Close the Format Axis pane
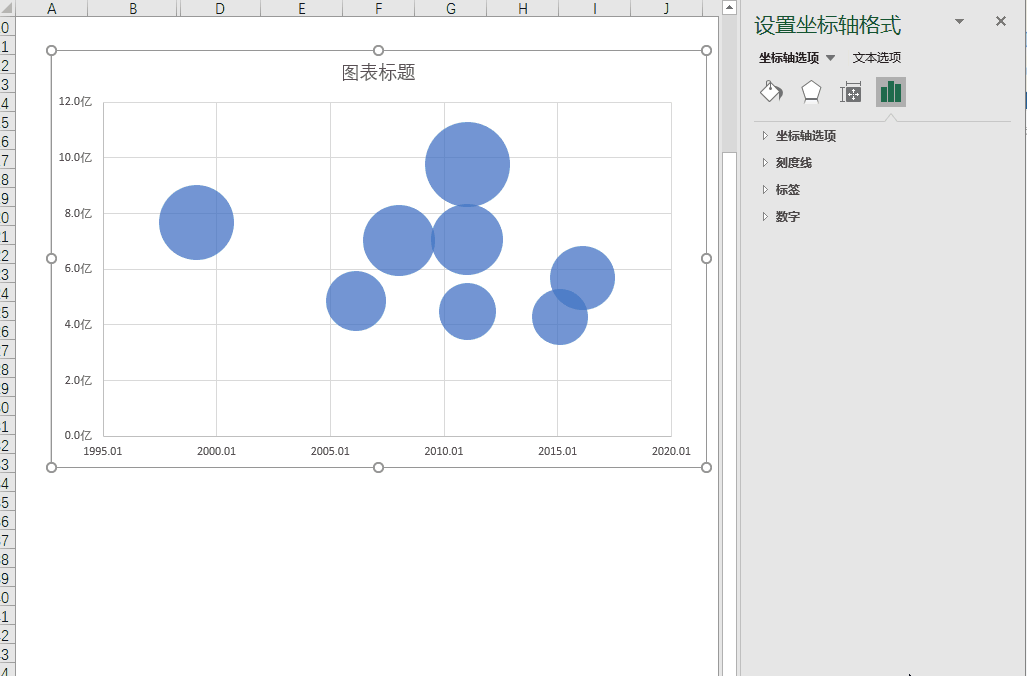 pos(1001,22)
